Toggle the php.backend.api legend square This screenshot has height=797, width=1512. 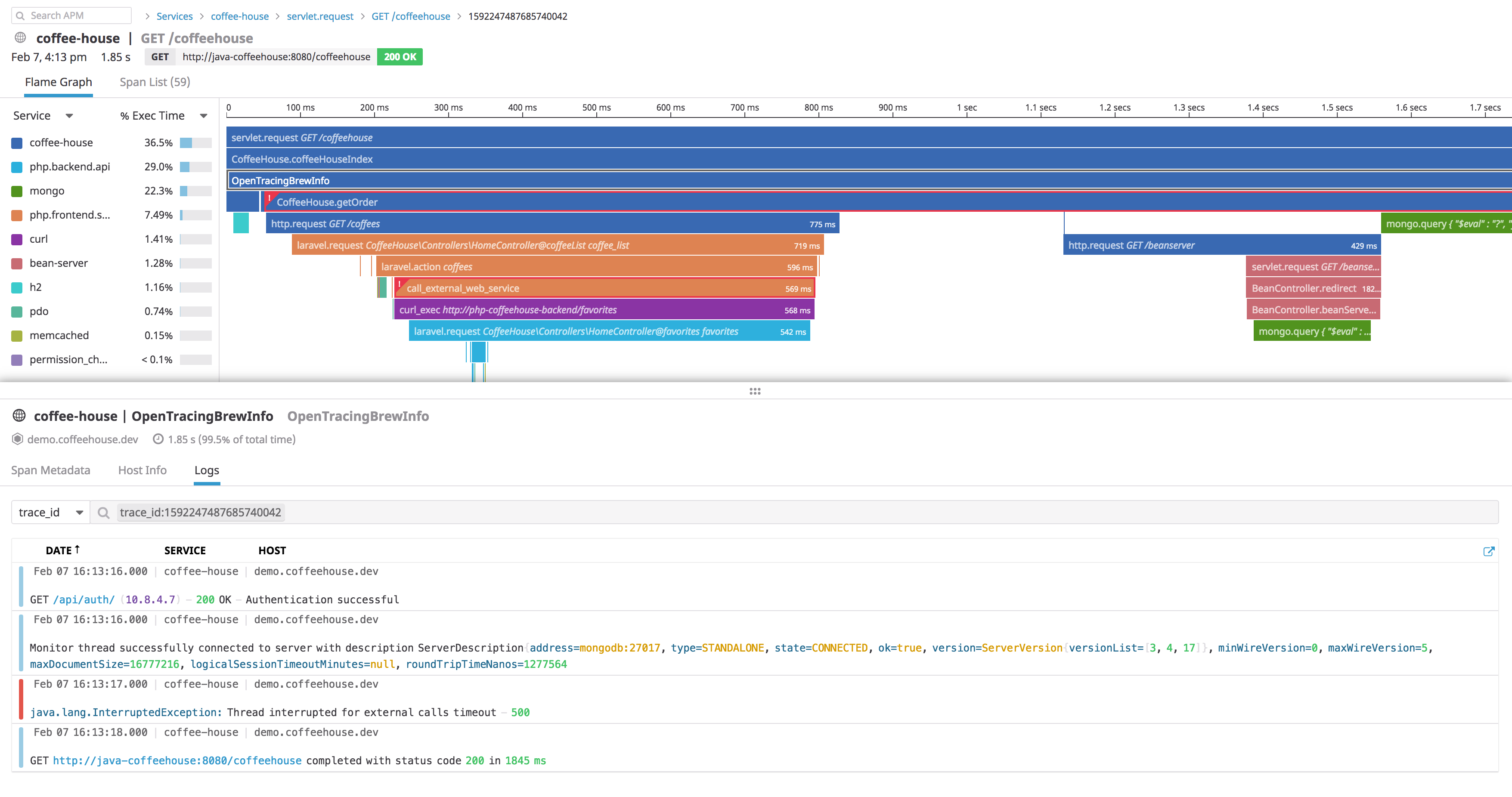(x=17, y=167)
